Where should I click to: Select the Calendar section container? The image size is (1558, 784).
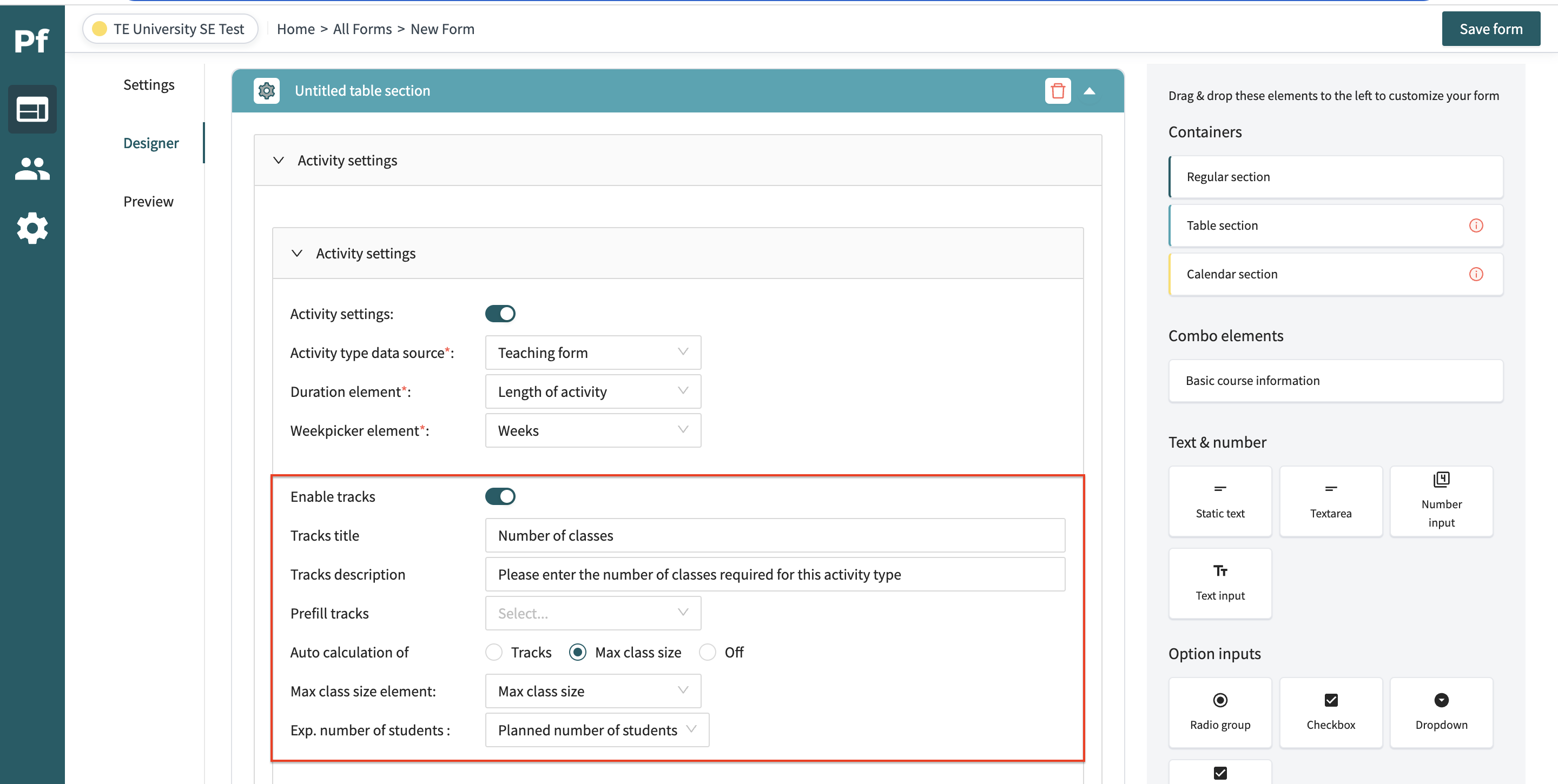[1336, 275]
